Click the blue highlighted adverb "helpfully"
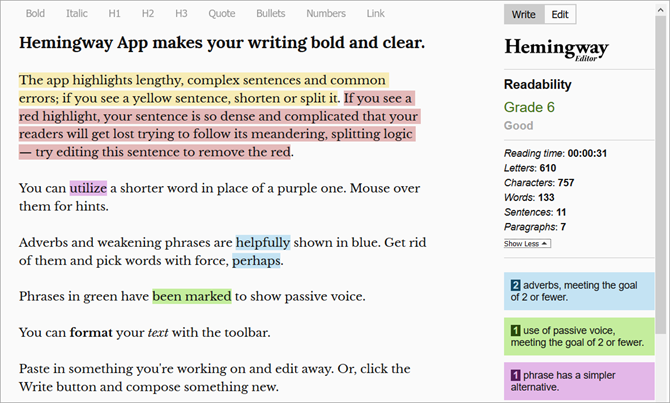This screenshot has width=670, height=403. click(263, 242)
